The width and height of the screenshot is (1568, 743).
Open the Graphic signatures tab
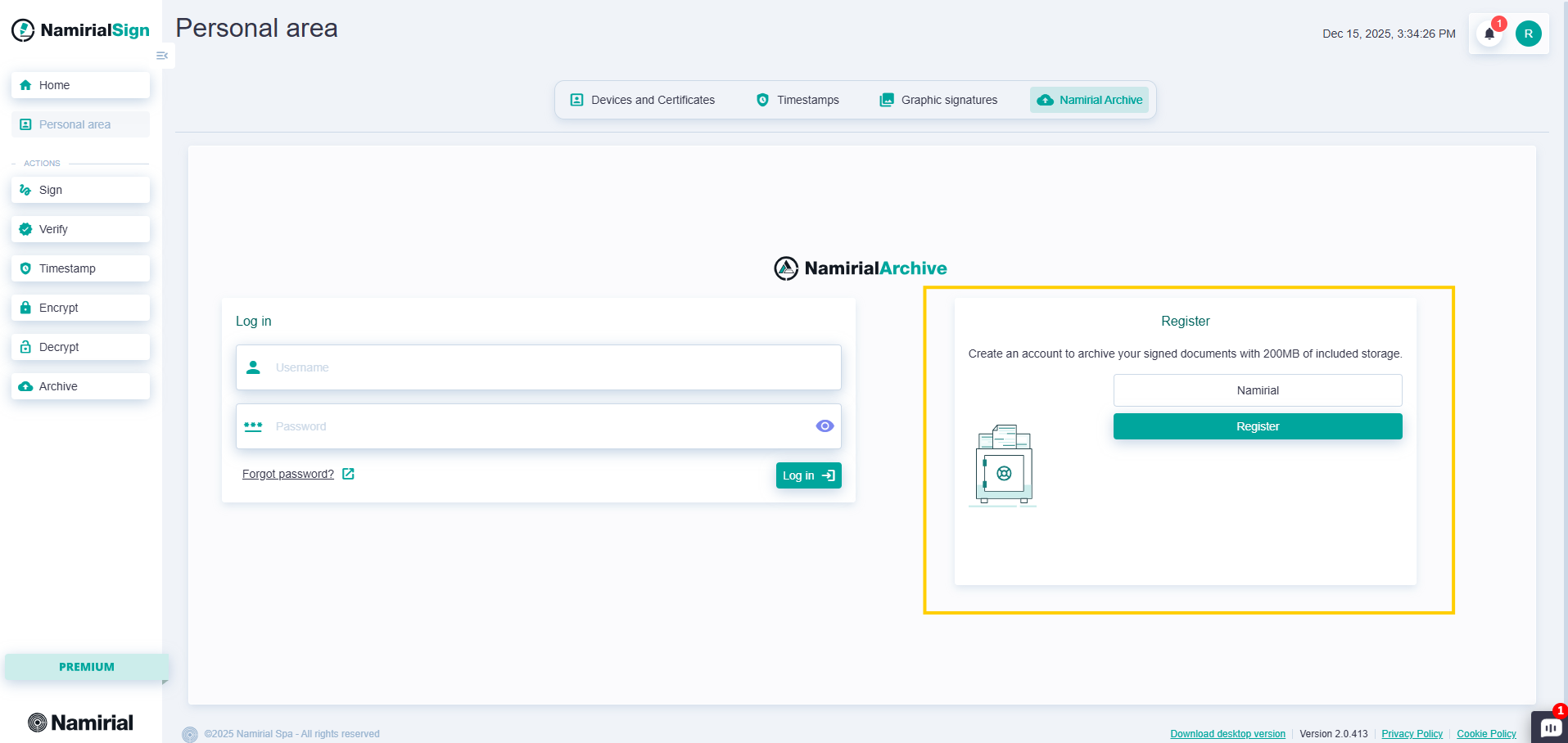(938, 99)
